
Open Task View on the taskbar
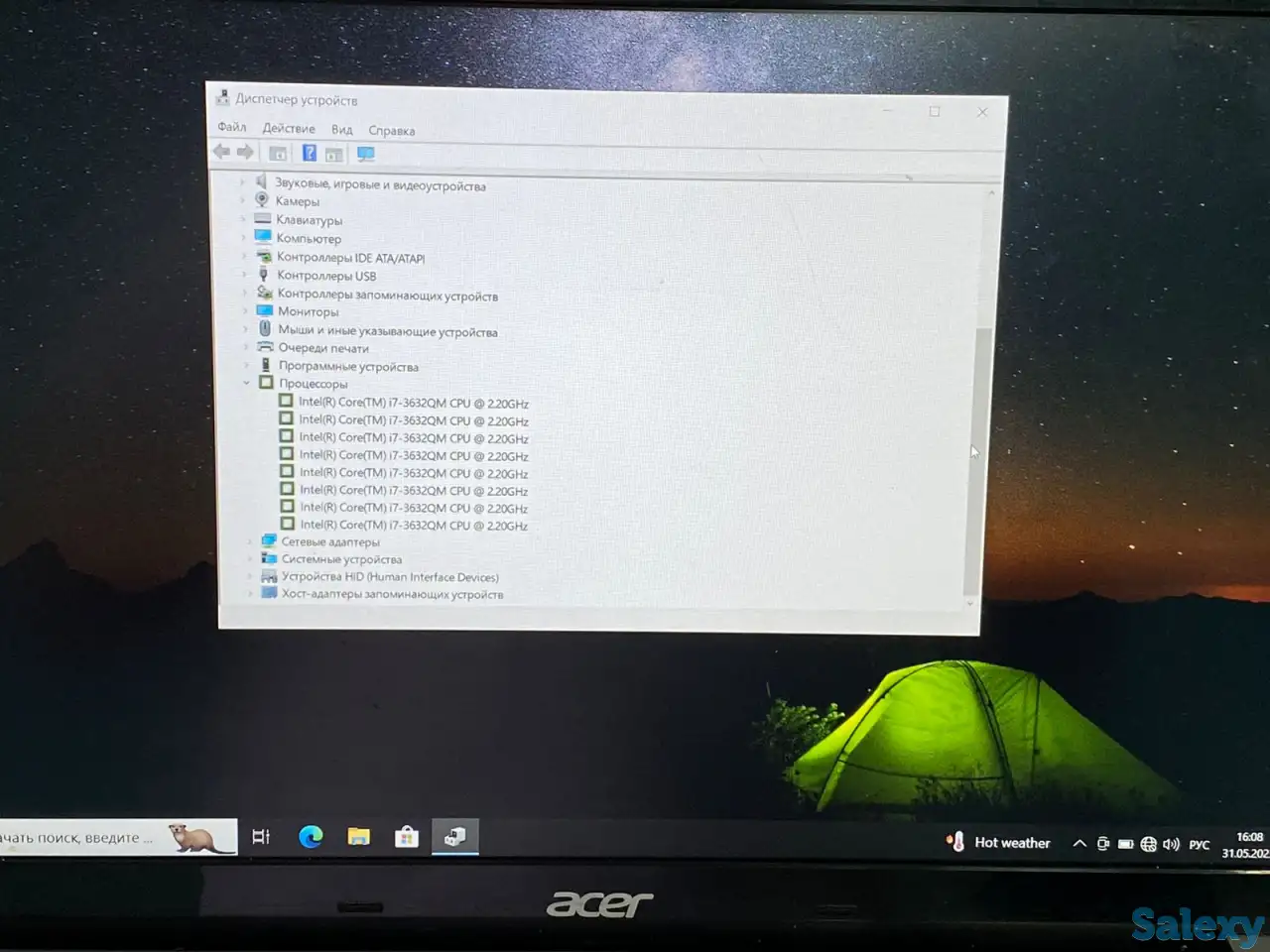coord(261,837)
